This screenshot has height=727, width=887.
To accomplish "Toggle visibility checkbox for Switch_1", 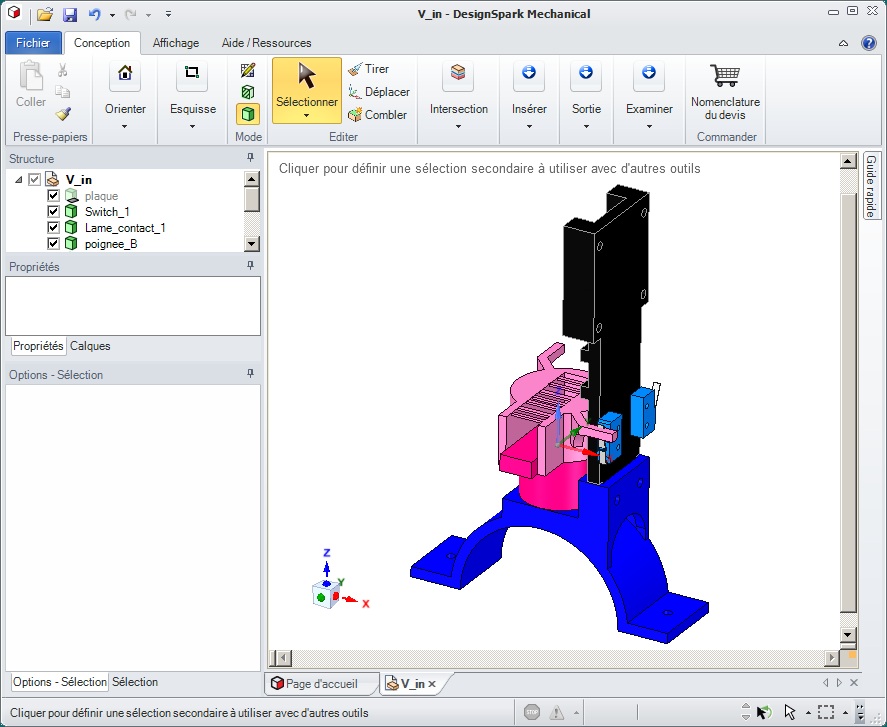I will pos(53,212).
